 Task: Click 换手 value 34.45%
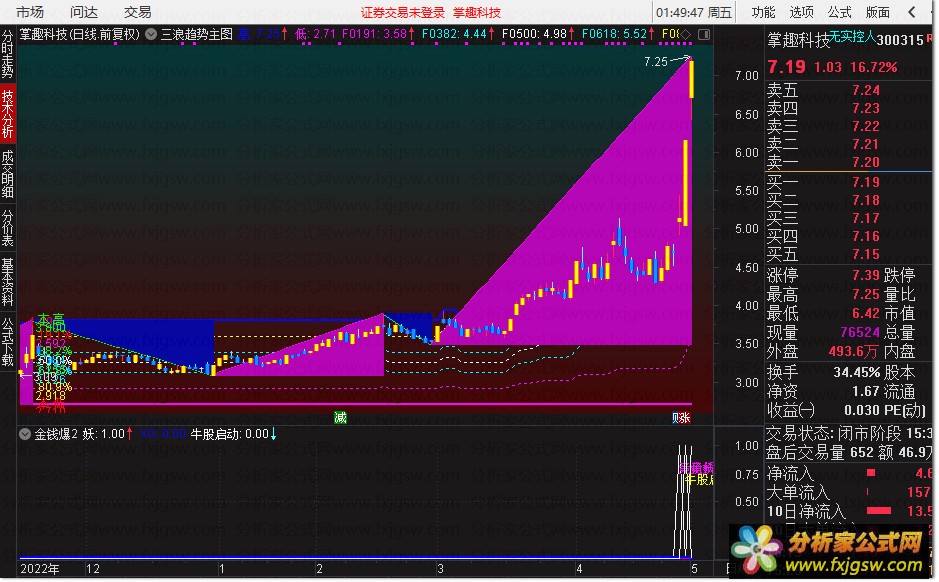pos(857,372)
